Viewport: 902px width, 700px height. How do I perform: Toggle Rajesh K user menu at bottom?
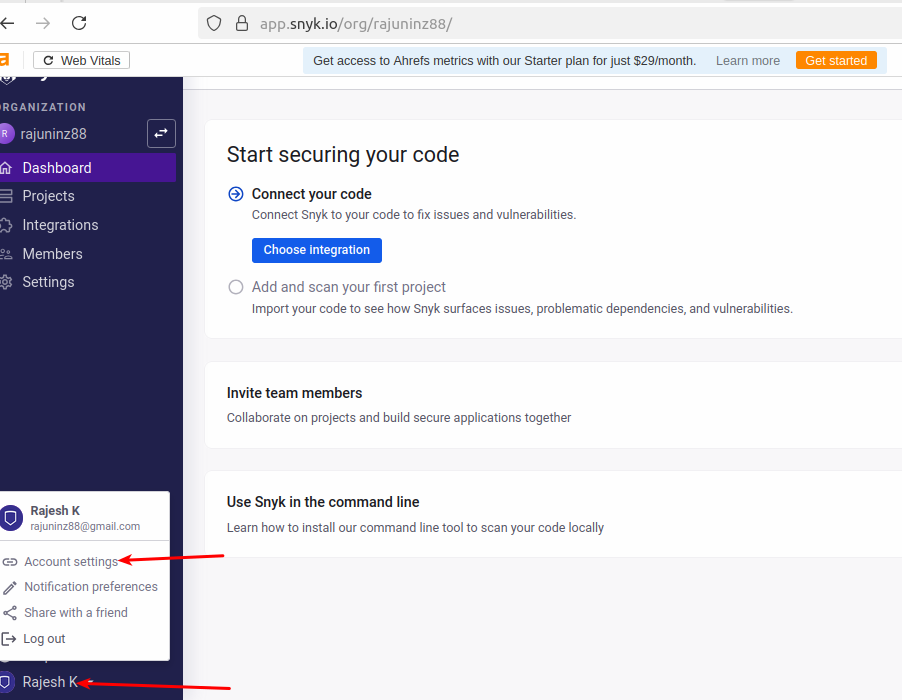tap(49, 682)
